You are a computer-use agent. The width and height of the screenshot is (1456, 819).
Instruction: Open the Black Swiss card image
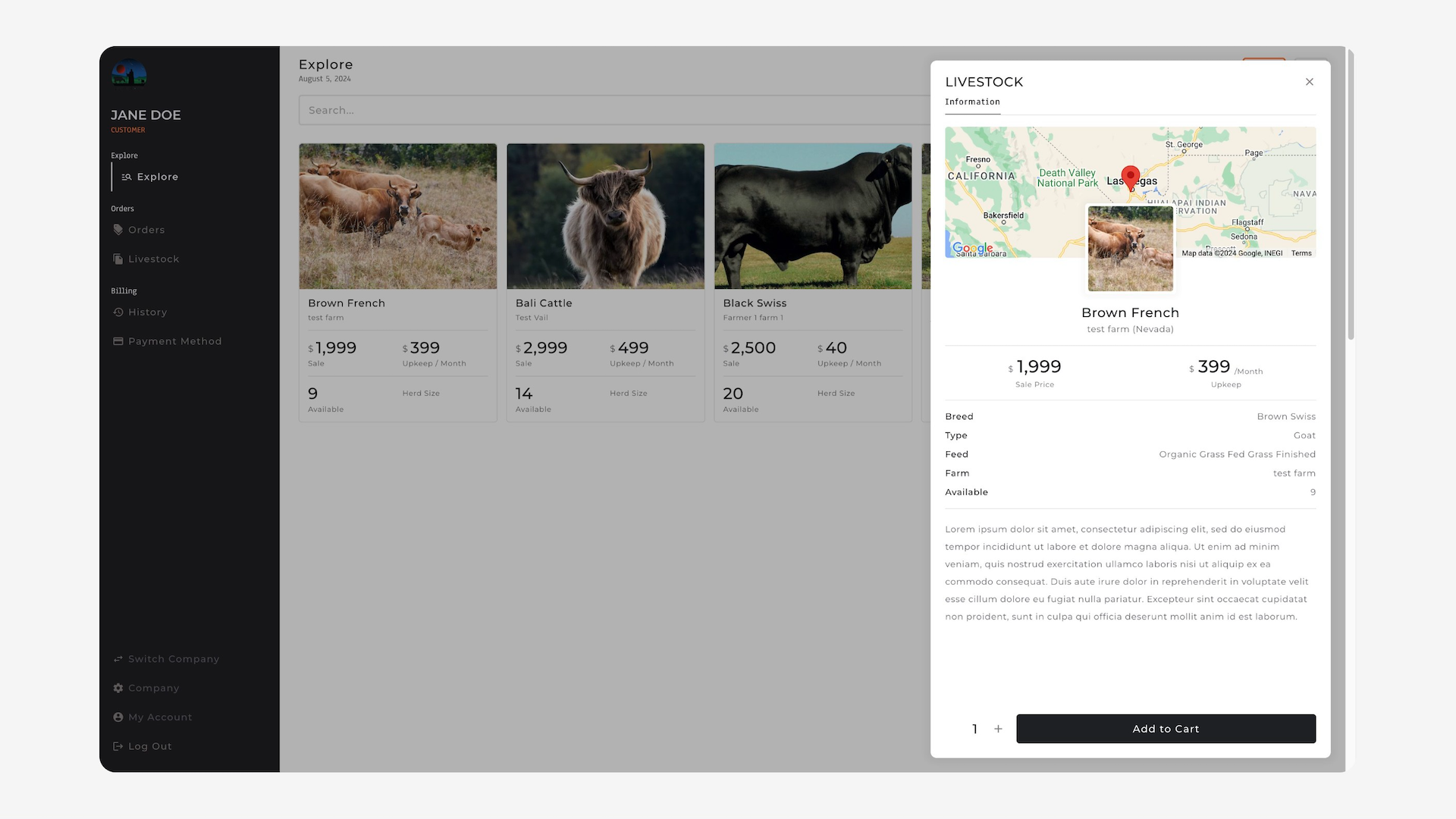[x=812, y=216]
